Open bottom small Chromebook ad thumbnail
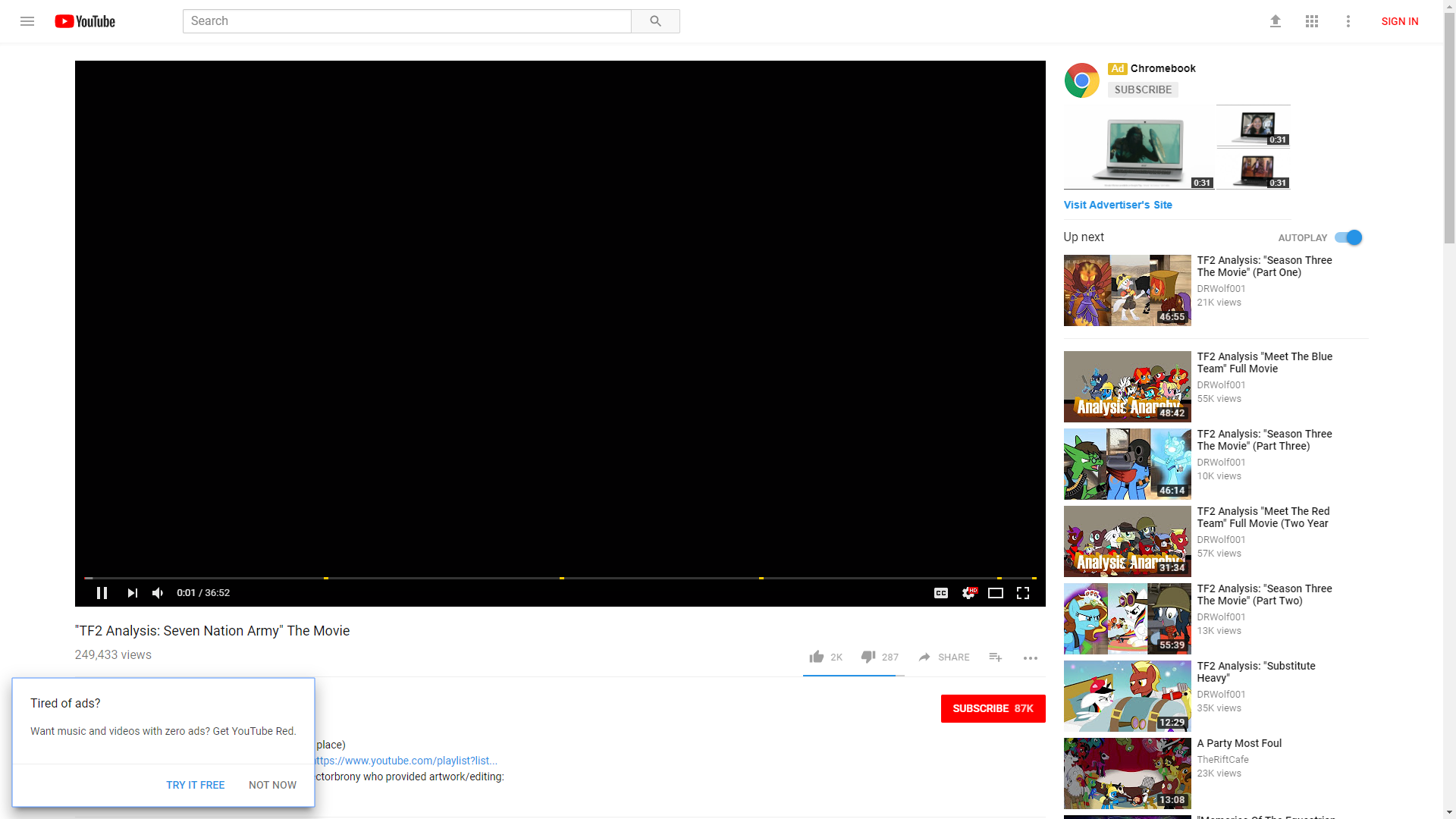The width and height of the screenshot is (1456, 819). coord(1254,169)
